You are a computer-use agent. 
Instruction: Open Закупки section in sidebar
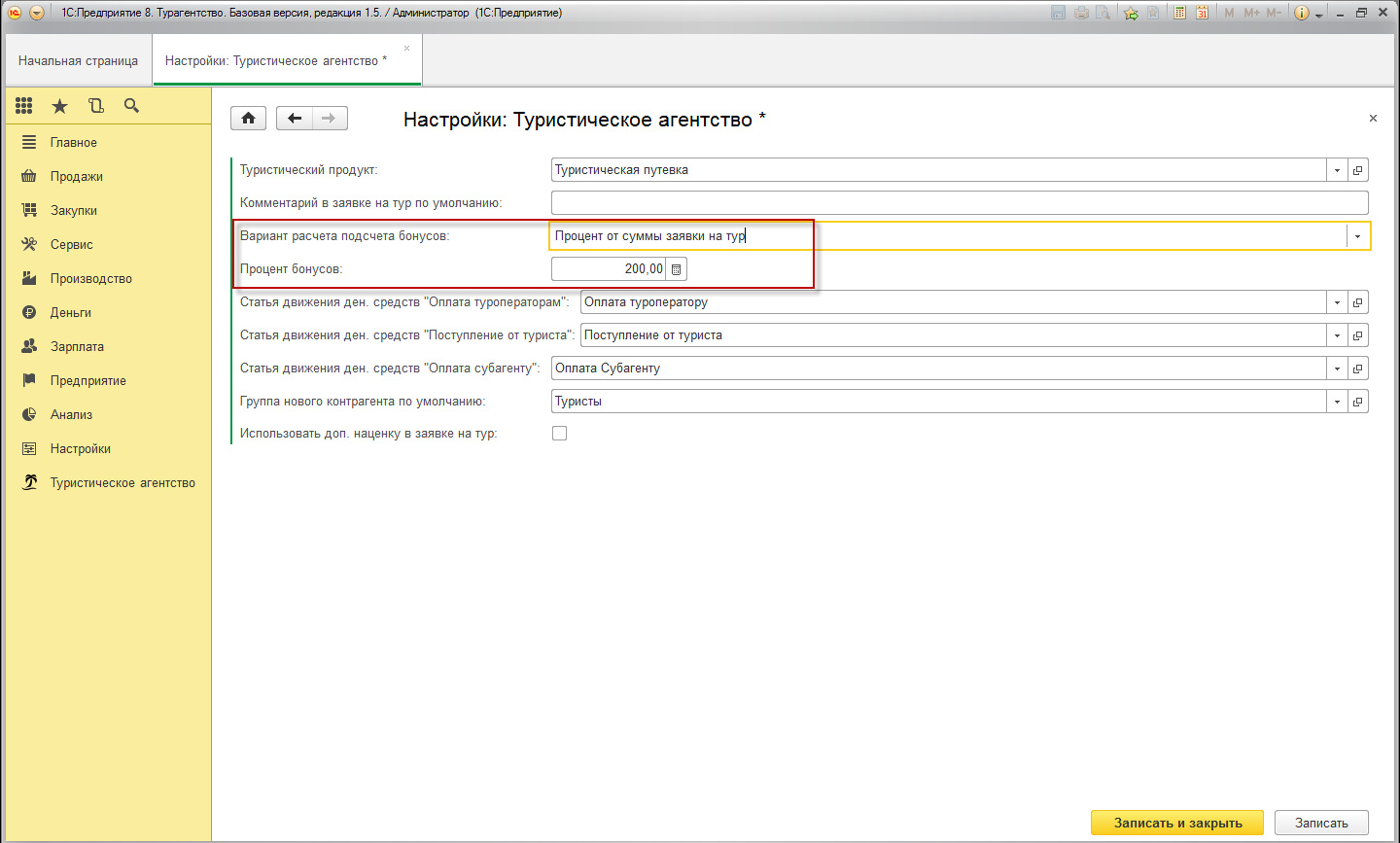click(x=108, y=211)
